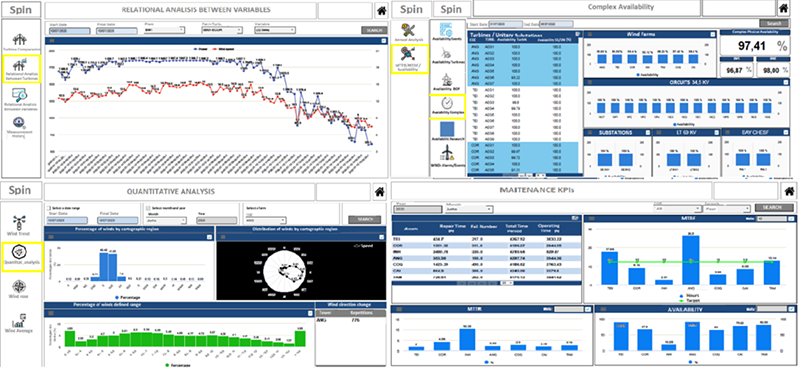Go home from Quantitative Analysis dashboard
Screen dimensions: 800x368
pos(379,191)
